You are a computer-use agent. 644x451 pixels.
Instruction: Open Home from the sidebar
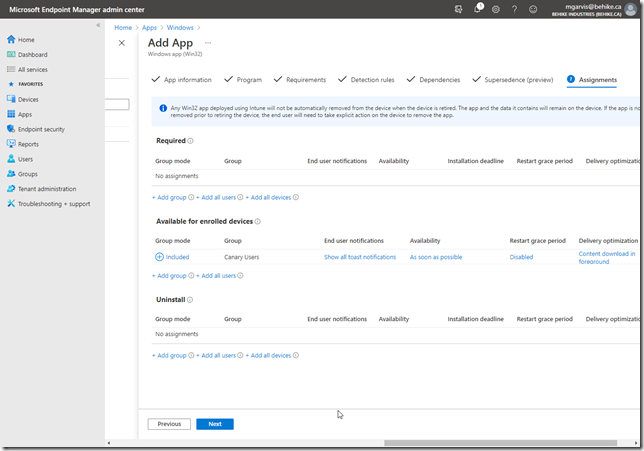[x=25, y=40]
